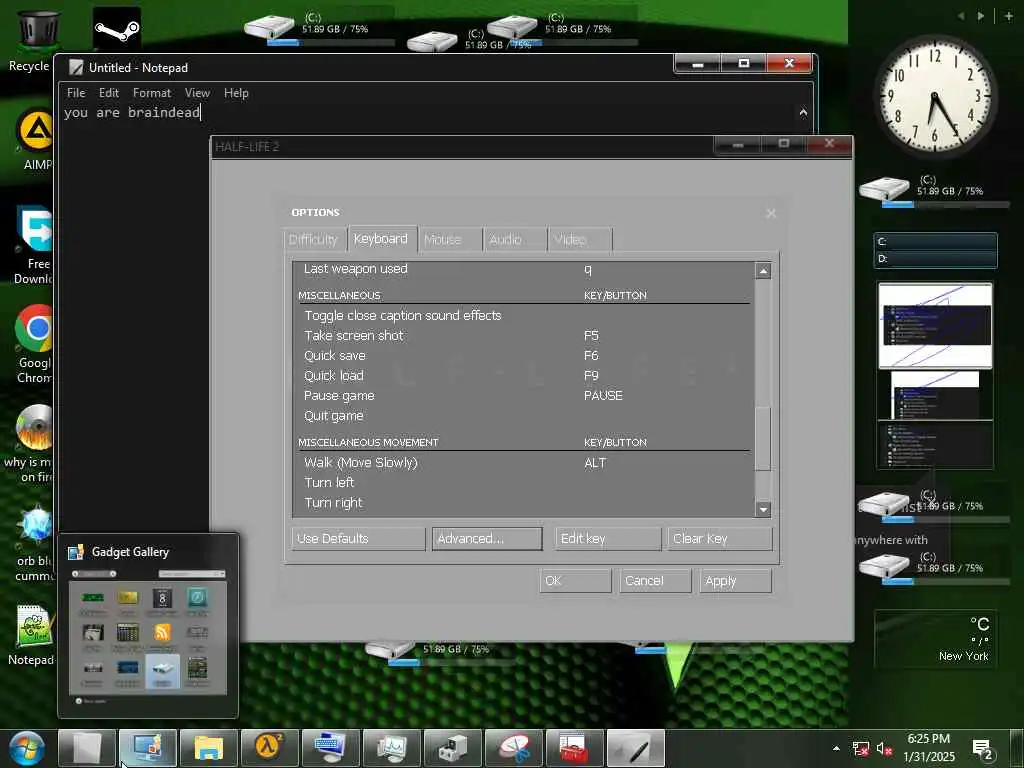The height and width of the screenshot is (768, 1024).
Task: Select the blank document taskbar button
Action: coord(87,748)
